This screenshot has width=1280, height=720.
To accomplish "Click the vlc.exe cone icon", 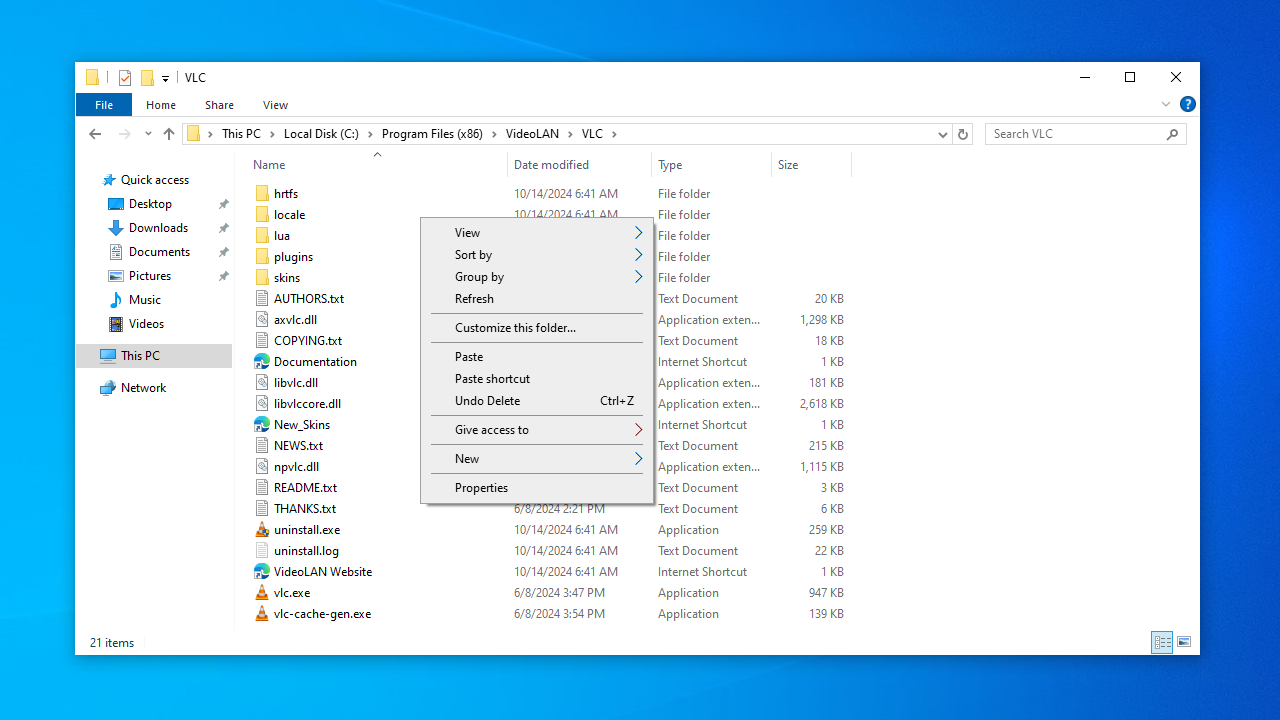I will [x=262, y=593].
